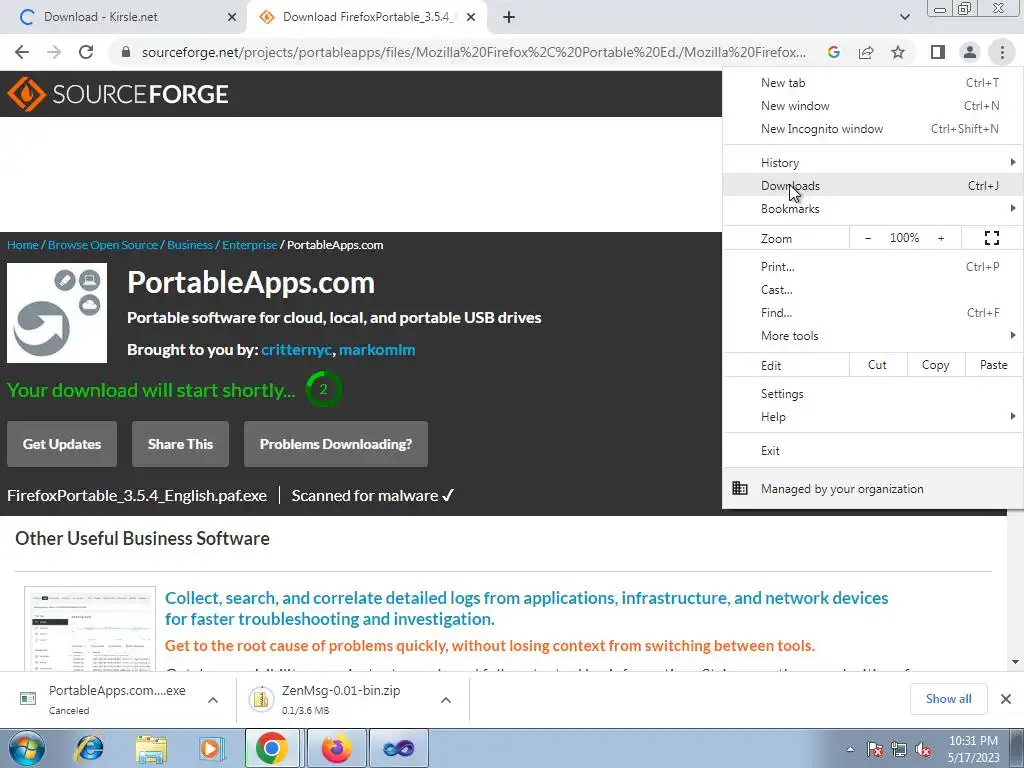Open Settings from the menu
This screenshot has width=1024, height=768.
873,394
